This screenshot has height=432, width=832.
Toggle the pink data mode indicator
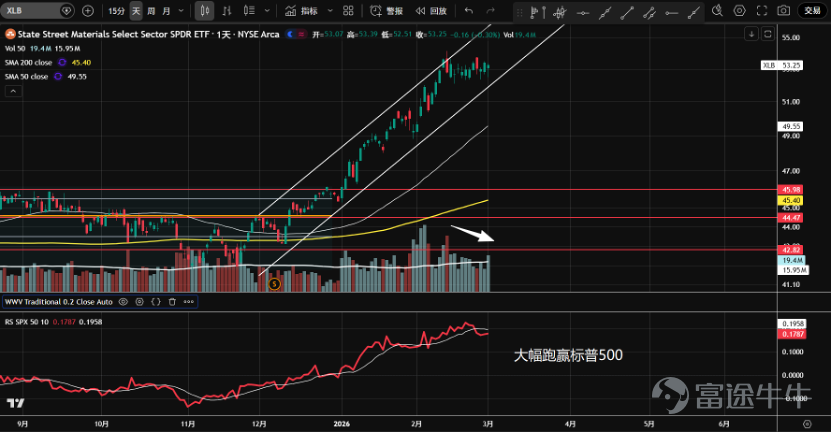pos(301,34)
